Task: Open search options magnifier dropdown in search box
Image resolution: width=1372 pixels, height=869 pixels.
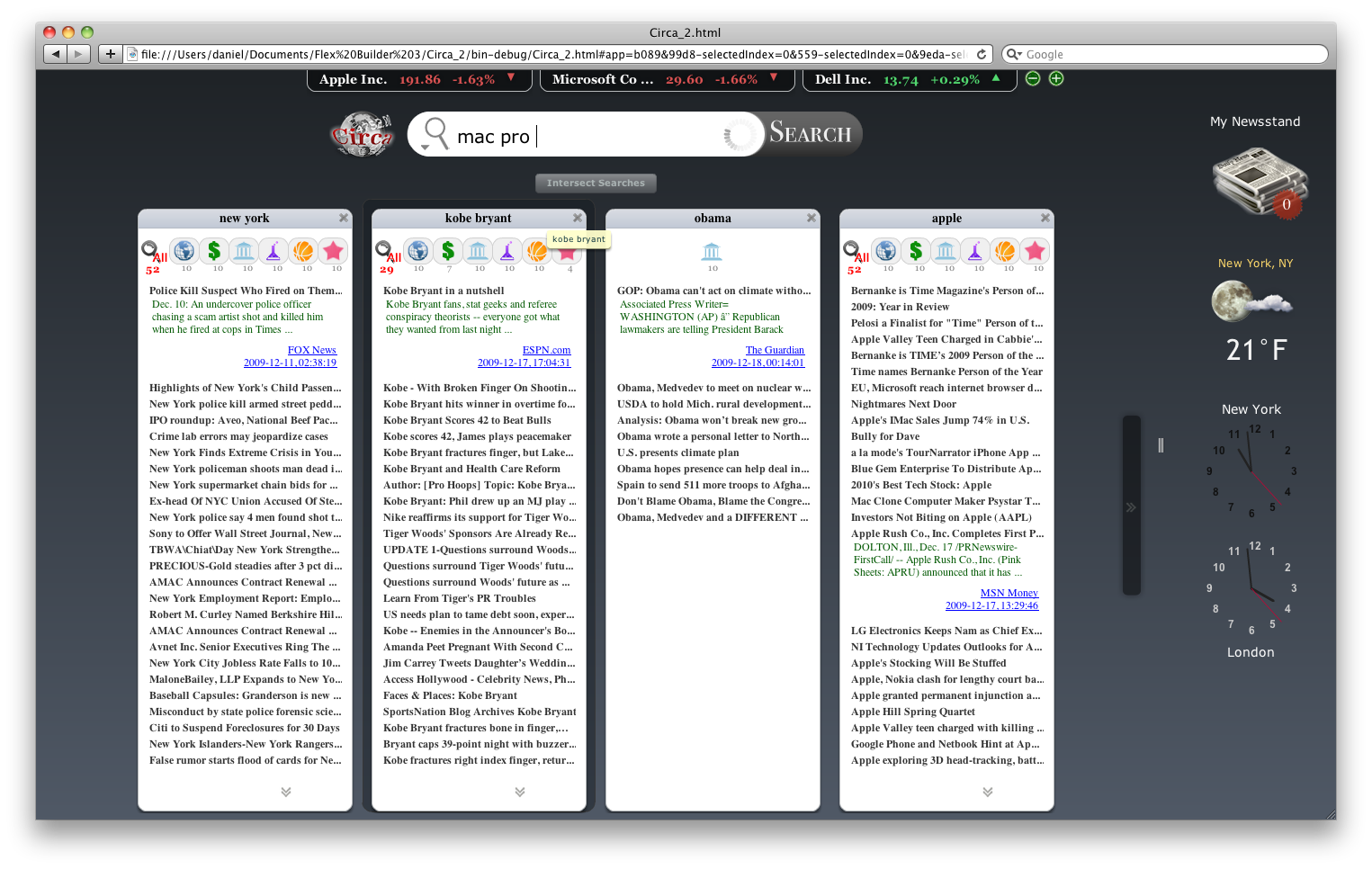Action: pos(435,133)
